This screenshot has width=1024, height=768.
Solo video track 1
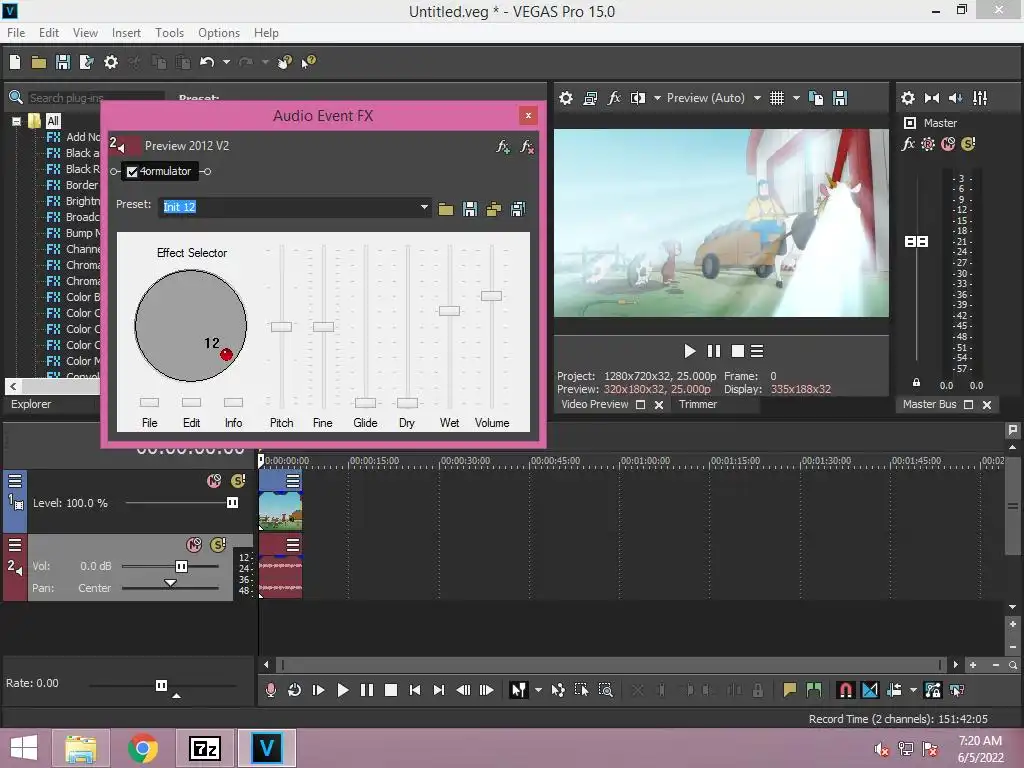(x=238, y=481)
